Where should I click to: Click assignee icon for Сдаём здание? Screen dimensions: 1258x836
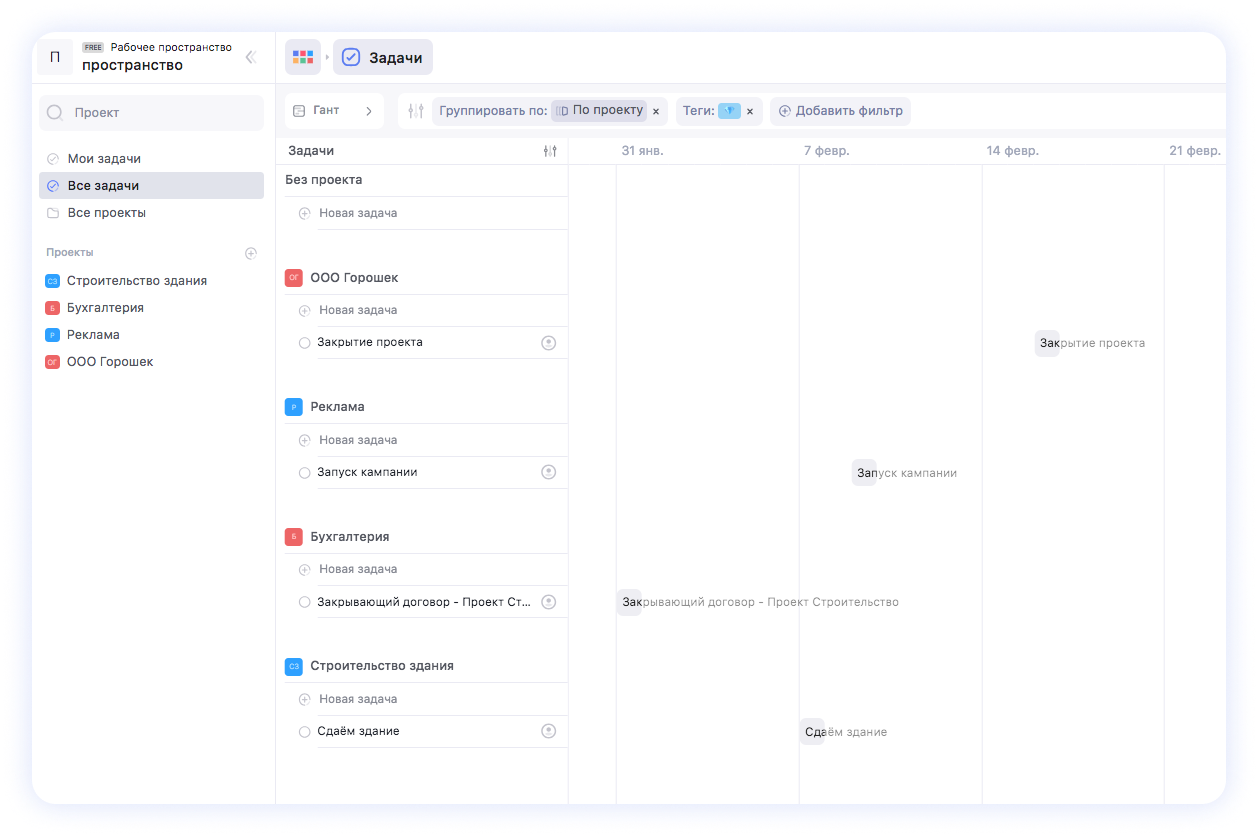[x=548, y=731]
